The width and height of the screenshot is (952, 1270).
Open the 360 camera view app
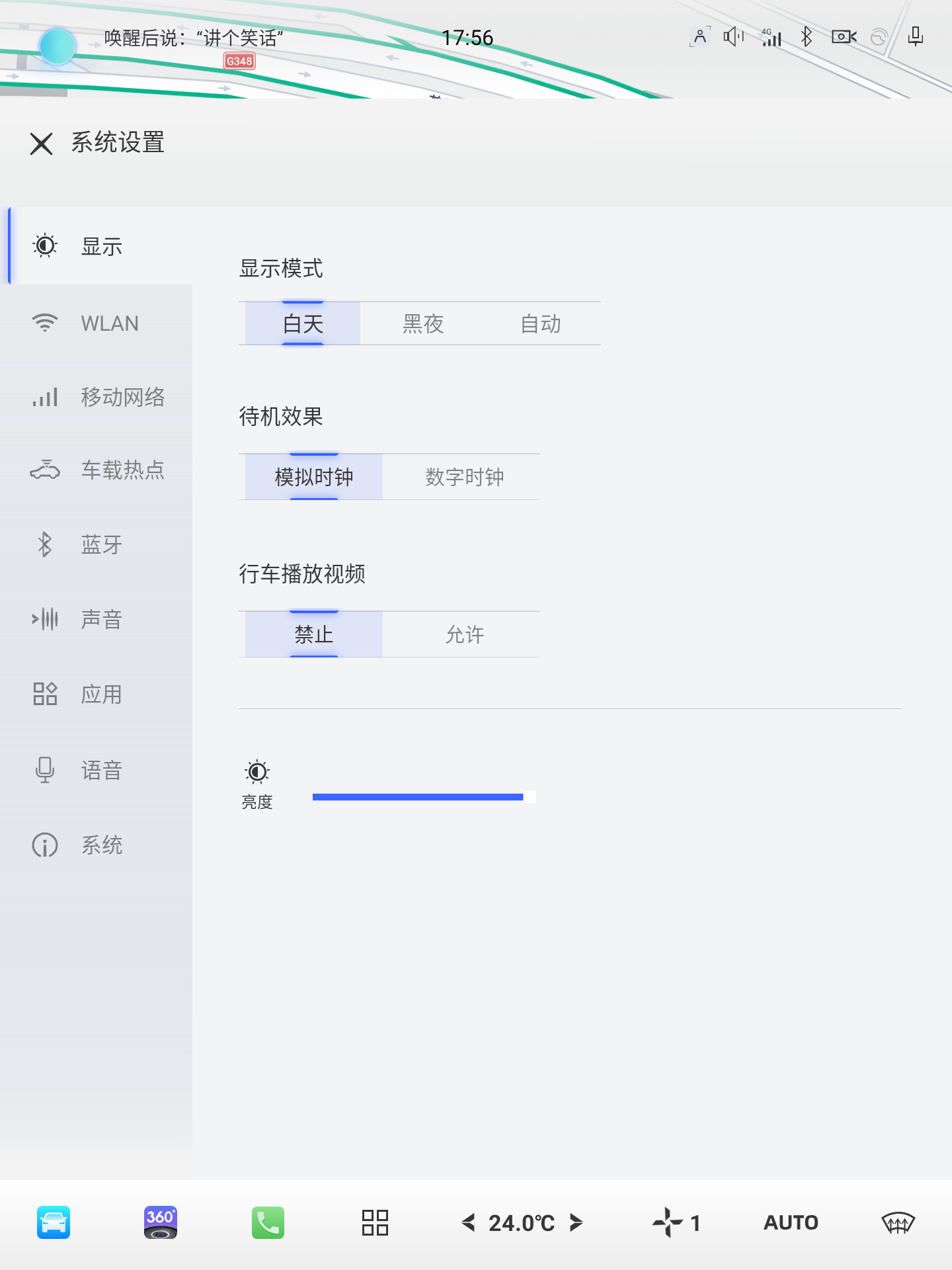[x=160, y=1222]
